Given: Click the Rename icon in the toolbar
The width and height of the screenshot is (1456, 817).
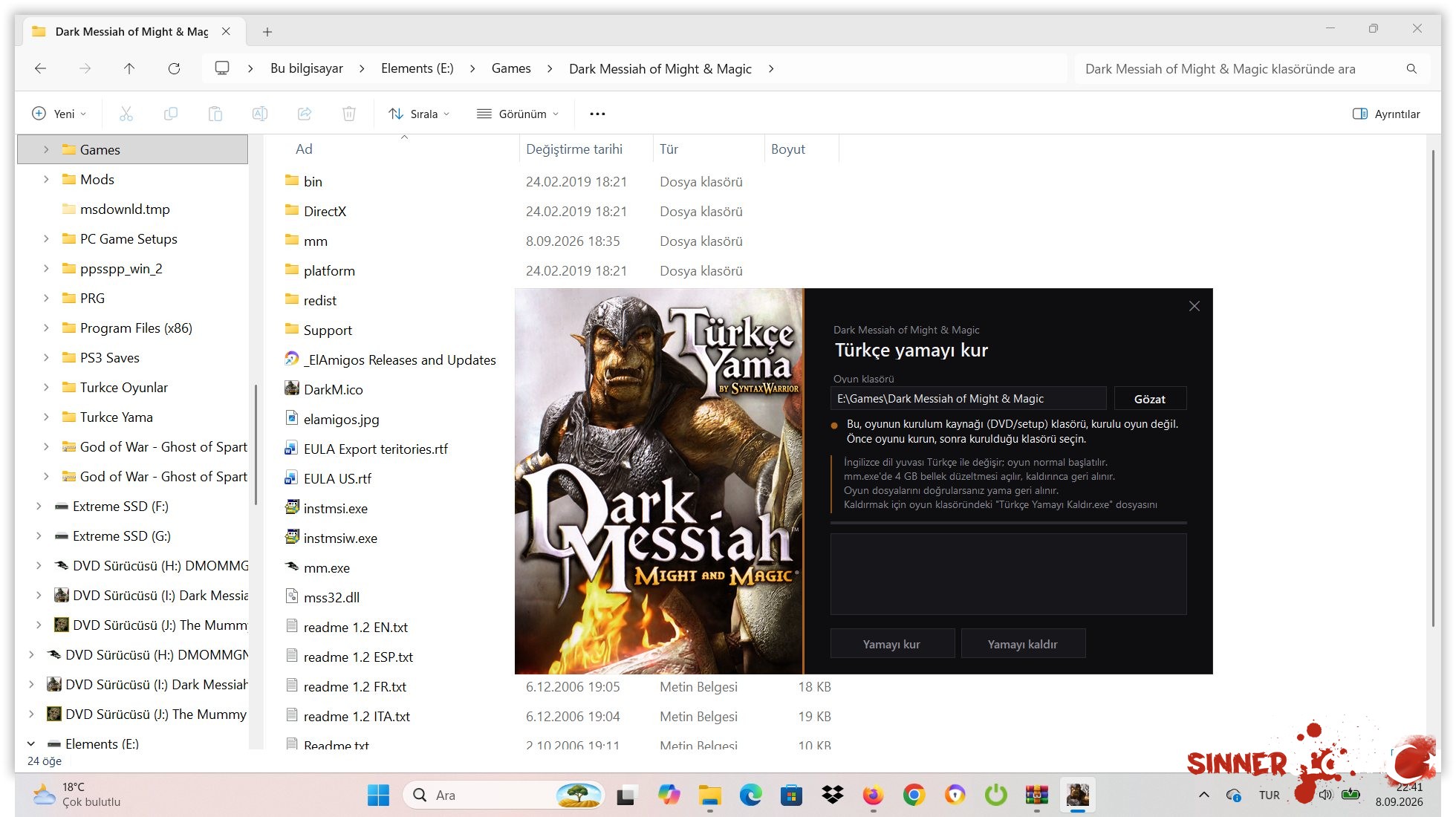Looking at the screenshot, I should tap(260, 114).
